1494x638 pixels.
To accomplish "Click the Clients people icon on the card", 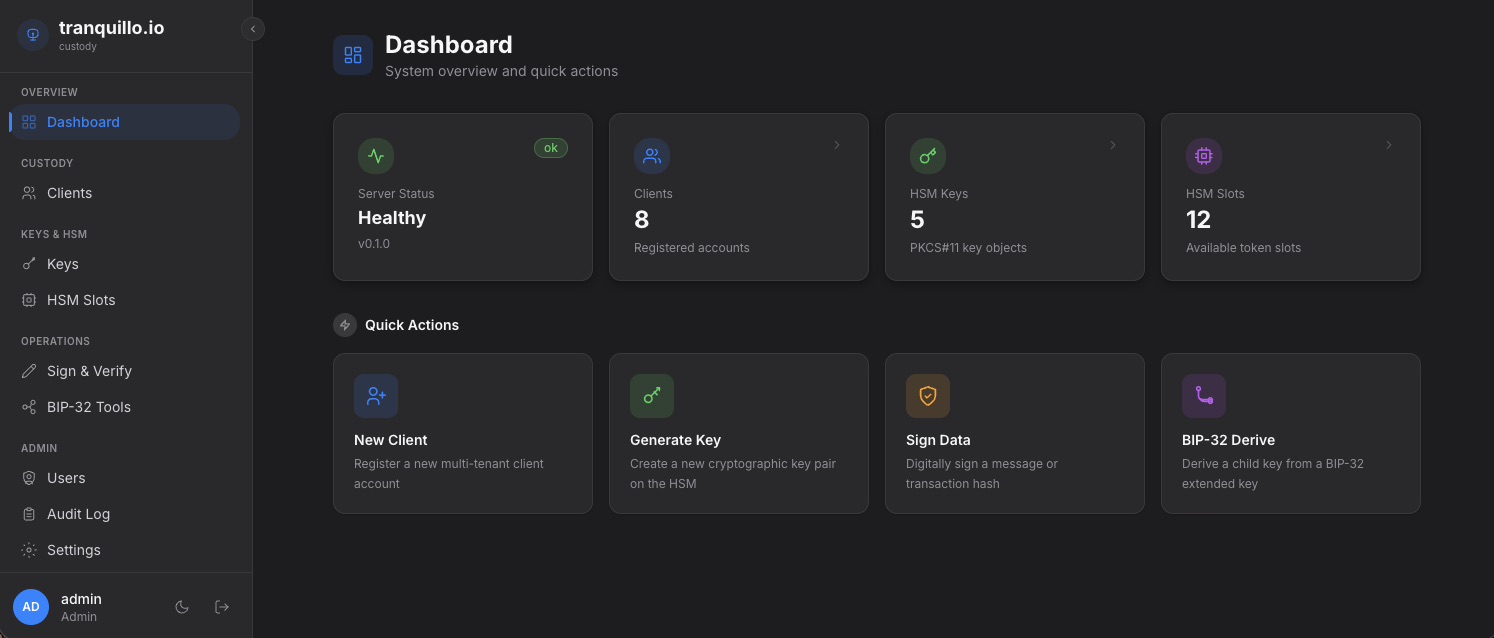I will click(x=651, y=156).
